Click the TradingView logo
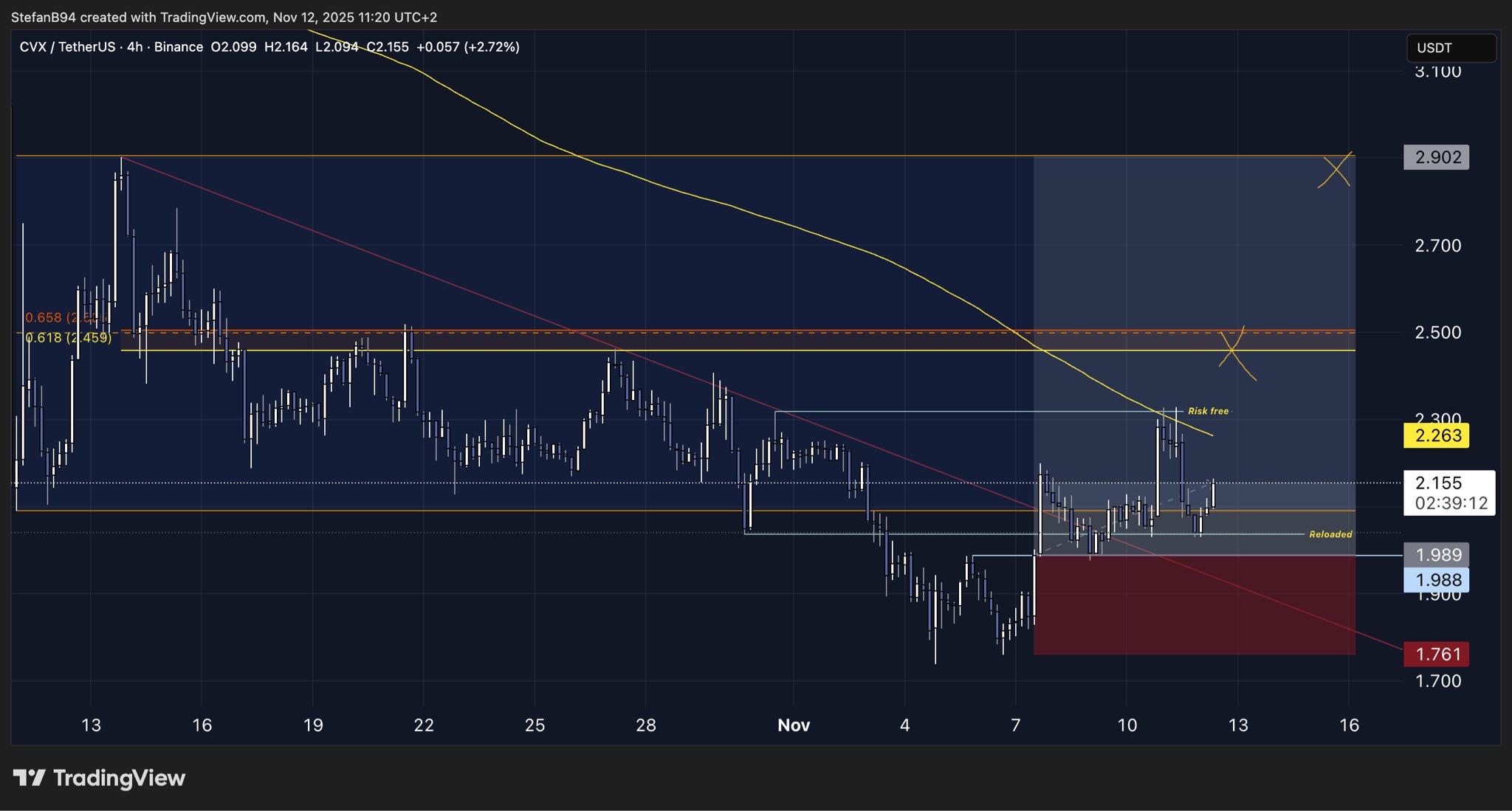Screen dimensions: 1512x811 point(99,778)
